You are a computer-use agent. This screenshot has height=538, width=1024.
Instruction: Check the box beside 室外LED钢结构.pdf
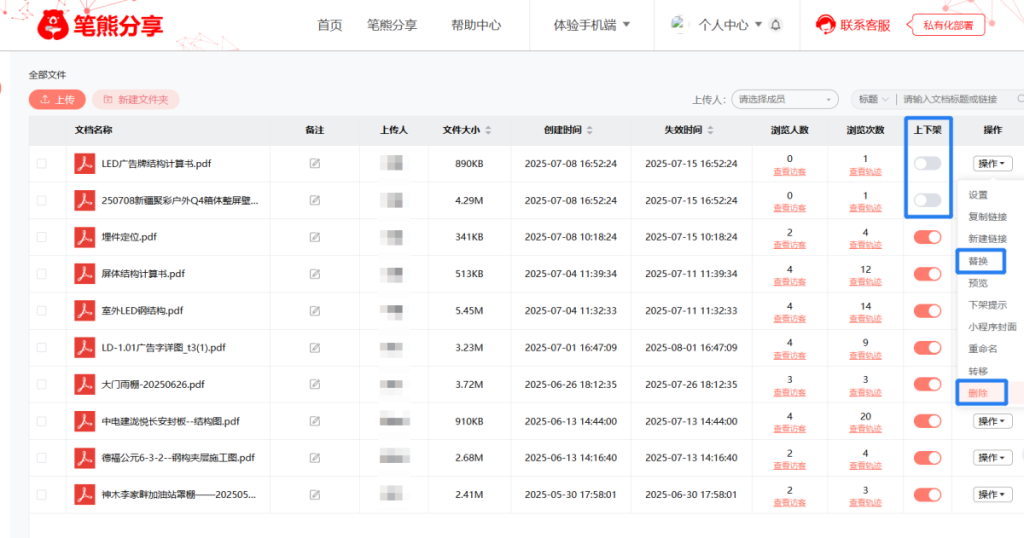coord(42,311)
